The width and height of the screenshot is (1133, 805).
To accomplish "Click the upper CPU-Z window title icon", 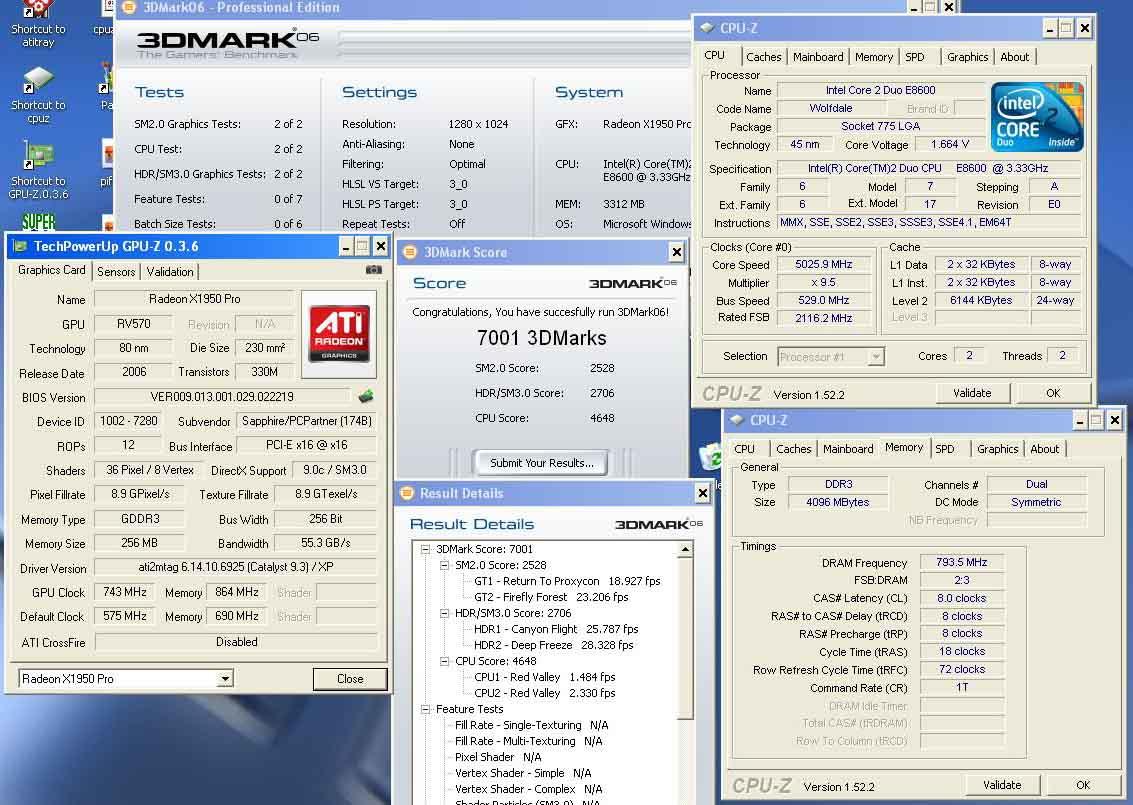I will point(707,28).
